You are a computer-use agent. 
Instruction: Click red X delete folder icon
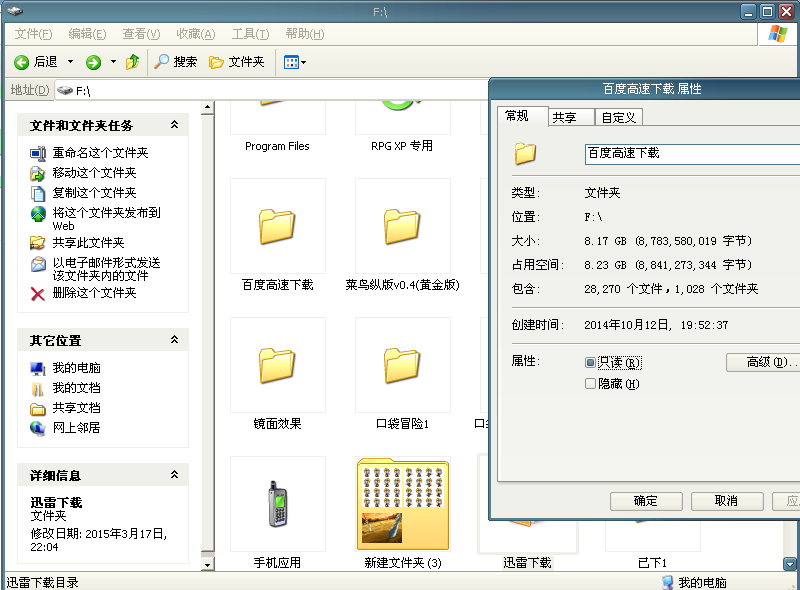tap(38, 293)
